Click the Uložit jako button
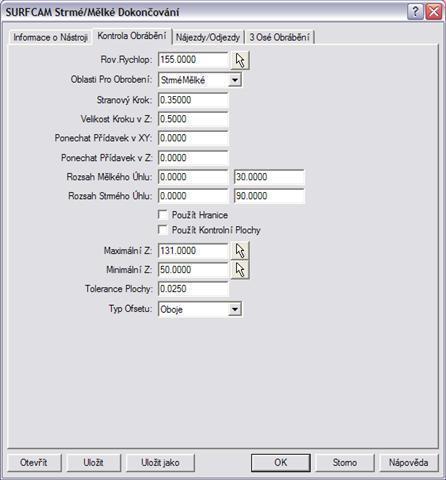The height and width of the screenshot is (480, 446). (160, 462)
